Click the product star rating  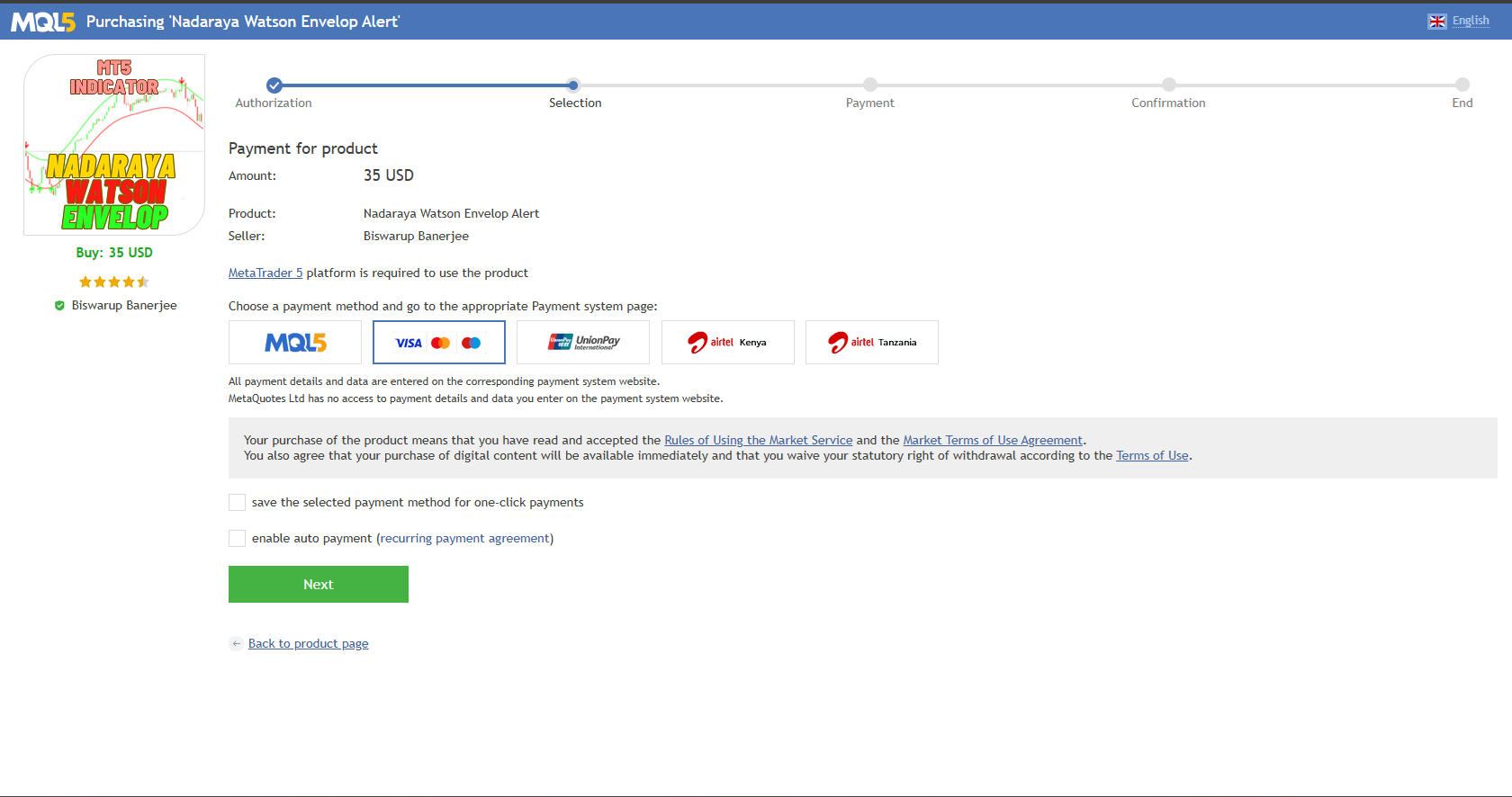tap(114, 282)
